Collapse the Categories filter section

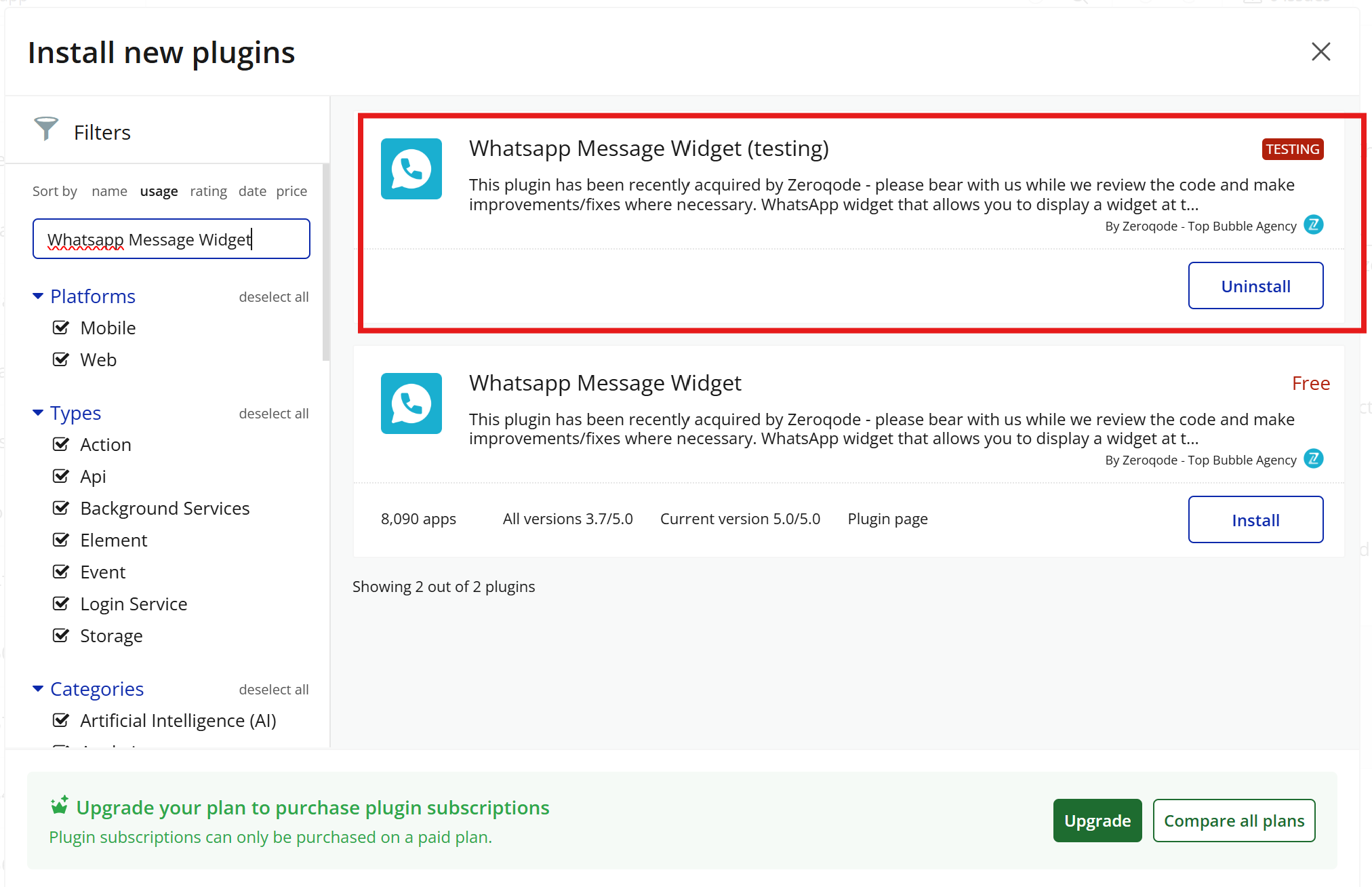[38, 689]
